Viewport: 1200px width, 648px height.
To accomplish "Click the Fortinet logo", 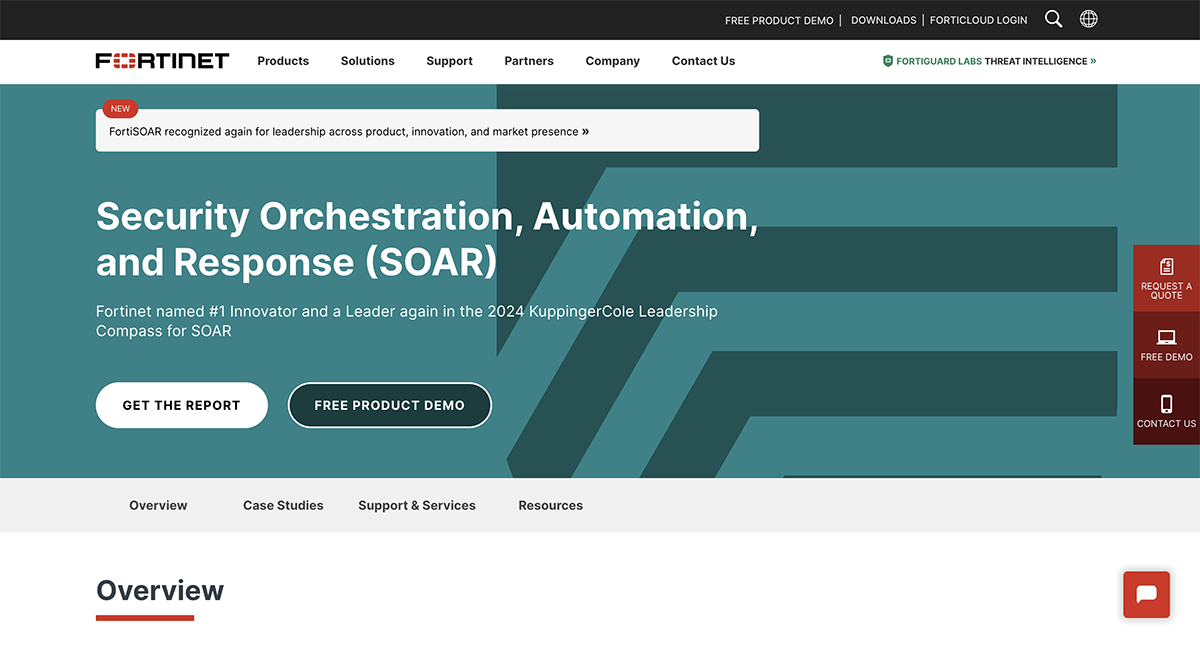I will pyautogui.click(x=162, y=60).
